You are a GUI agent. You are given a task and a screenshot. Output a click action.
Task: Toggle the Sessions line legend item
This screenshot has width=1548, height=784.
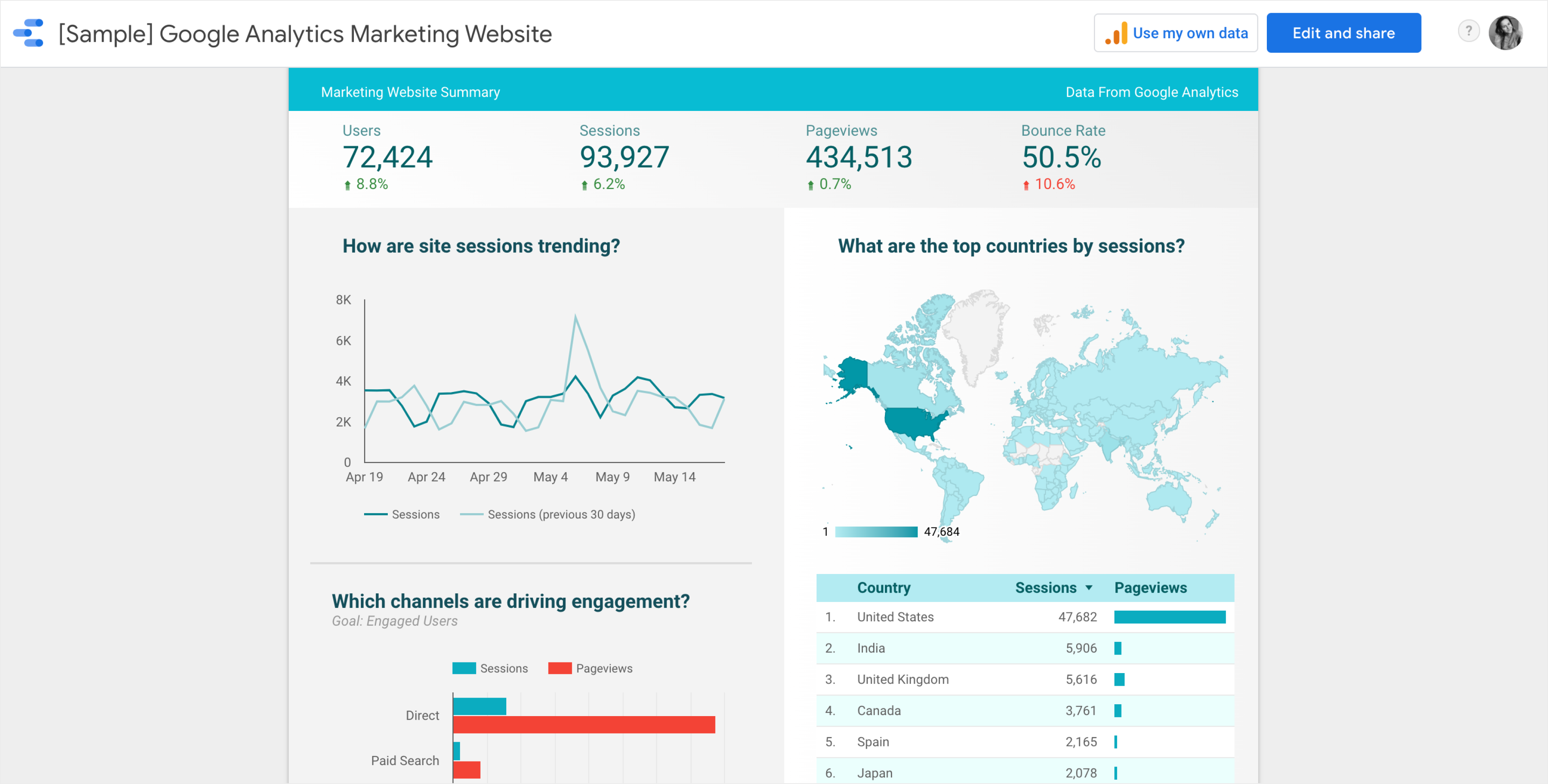402,514
